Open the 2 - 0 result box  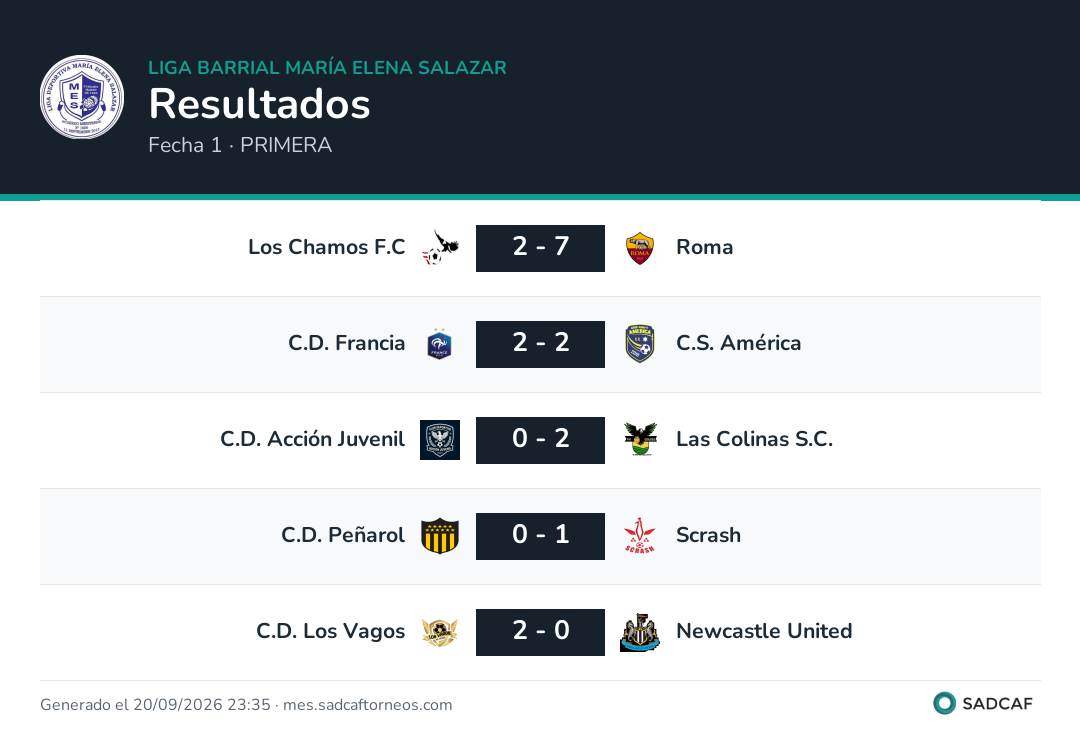coord(541,632)
